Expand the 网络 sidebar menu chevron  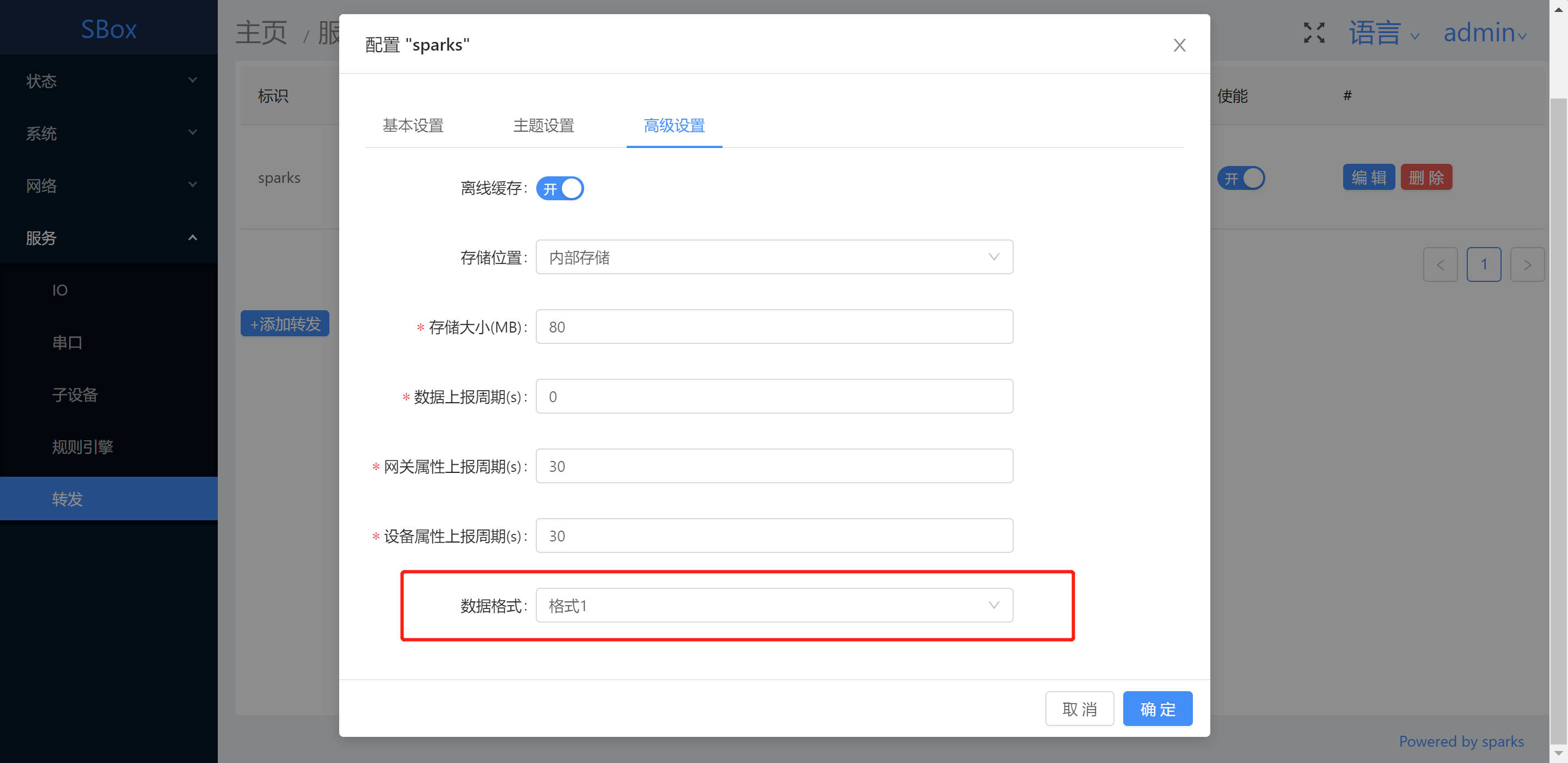pyautogui.click(x=192, y=185)
